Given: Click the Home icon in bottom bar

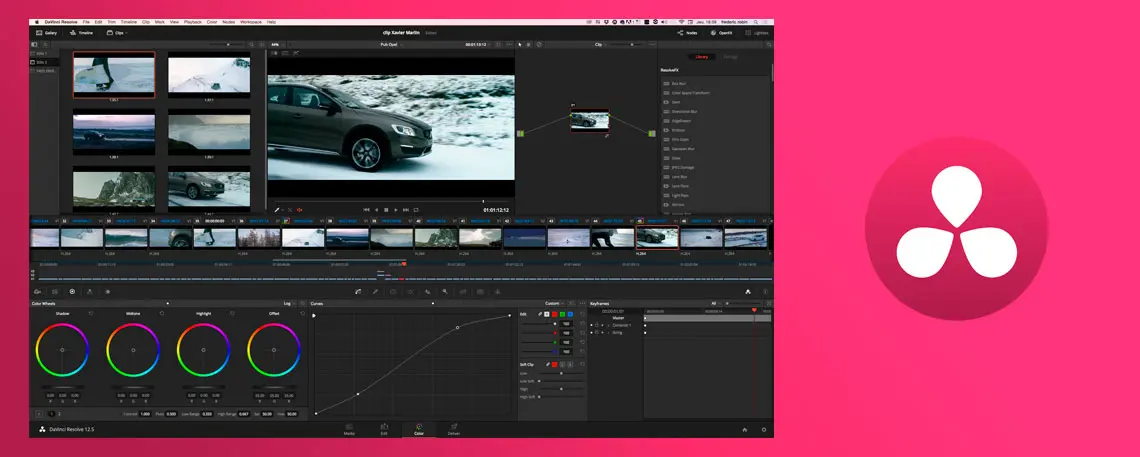Looking at the screenshot, I should click(x=744, y=429).
